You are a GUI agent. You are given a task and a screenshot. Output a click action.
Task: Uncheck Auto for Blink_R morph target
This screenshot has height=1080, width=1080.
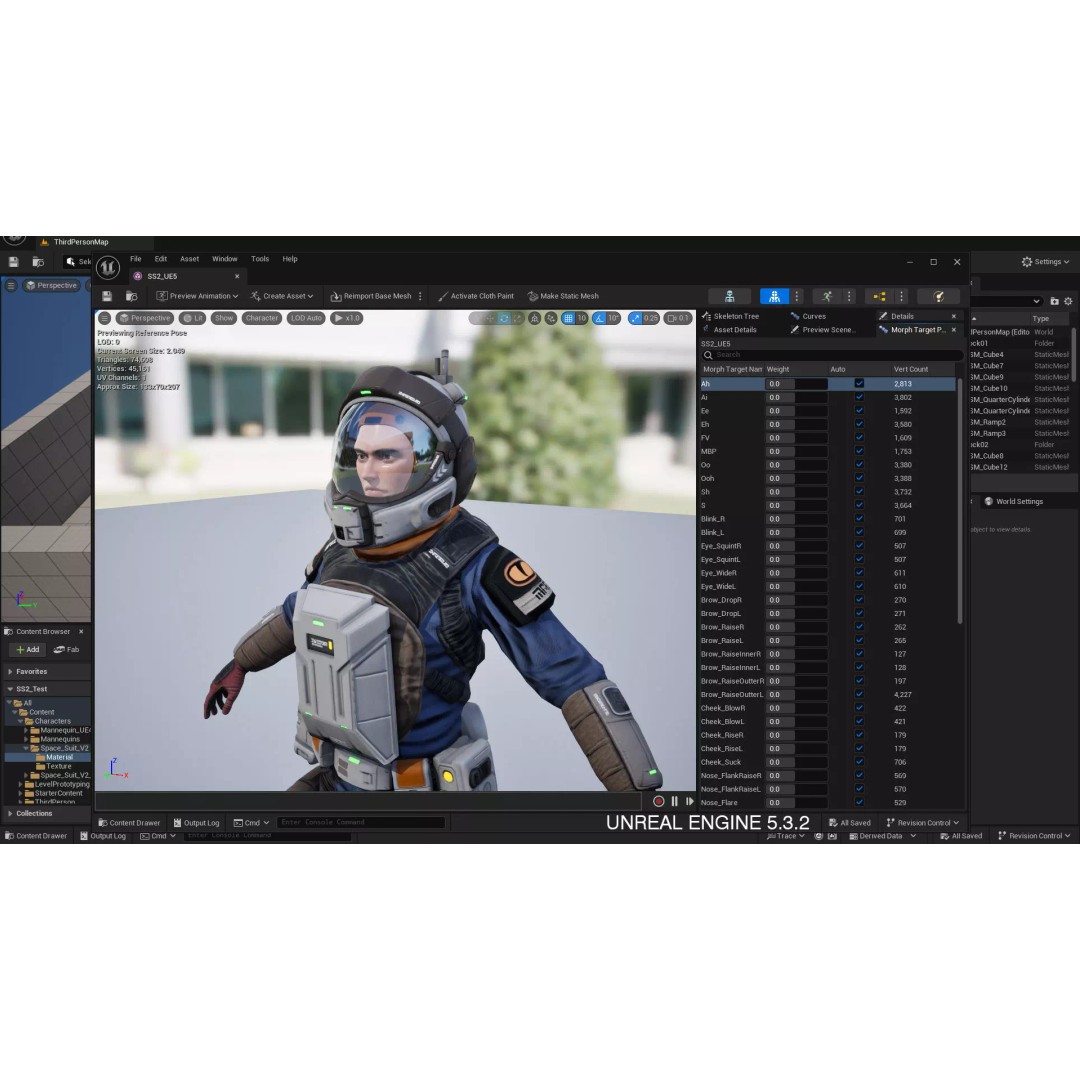[859, 519]
